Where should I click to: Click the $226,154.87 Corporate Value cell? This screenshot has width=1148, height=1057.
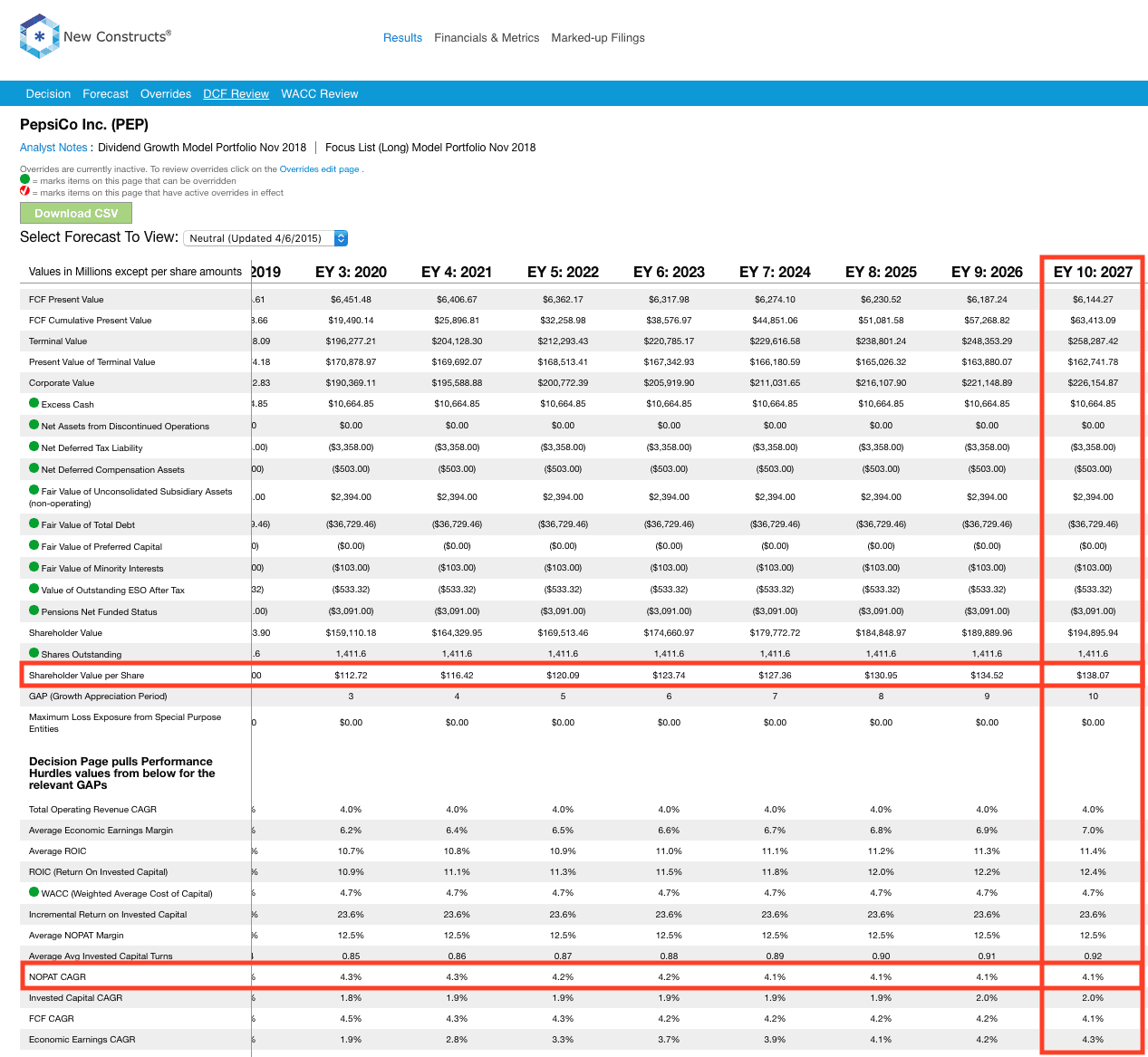click(1093, 383)
